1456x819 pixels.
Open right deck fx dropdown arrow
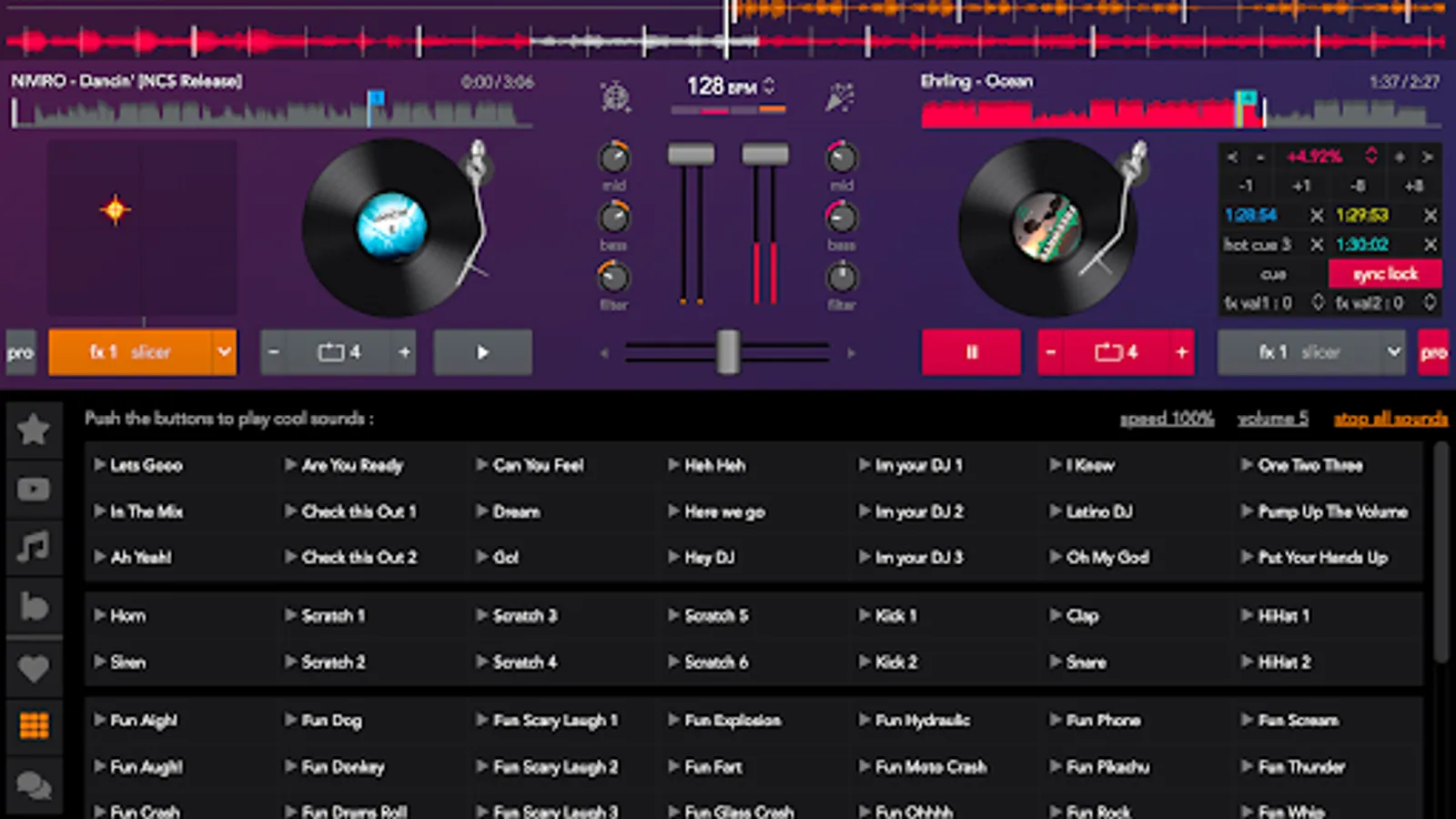click(x=1393, y=352)
